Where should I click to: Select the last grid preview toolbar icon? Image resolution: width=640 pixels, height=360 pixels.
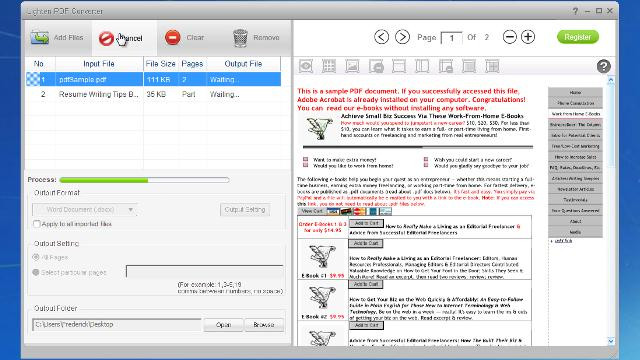(x=492, y=66)
